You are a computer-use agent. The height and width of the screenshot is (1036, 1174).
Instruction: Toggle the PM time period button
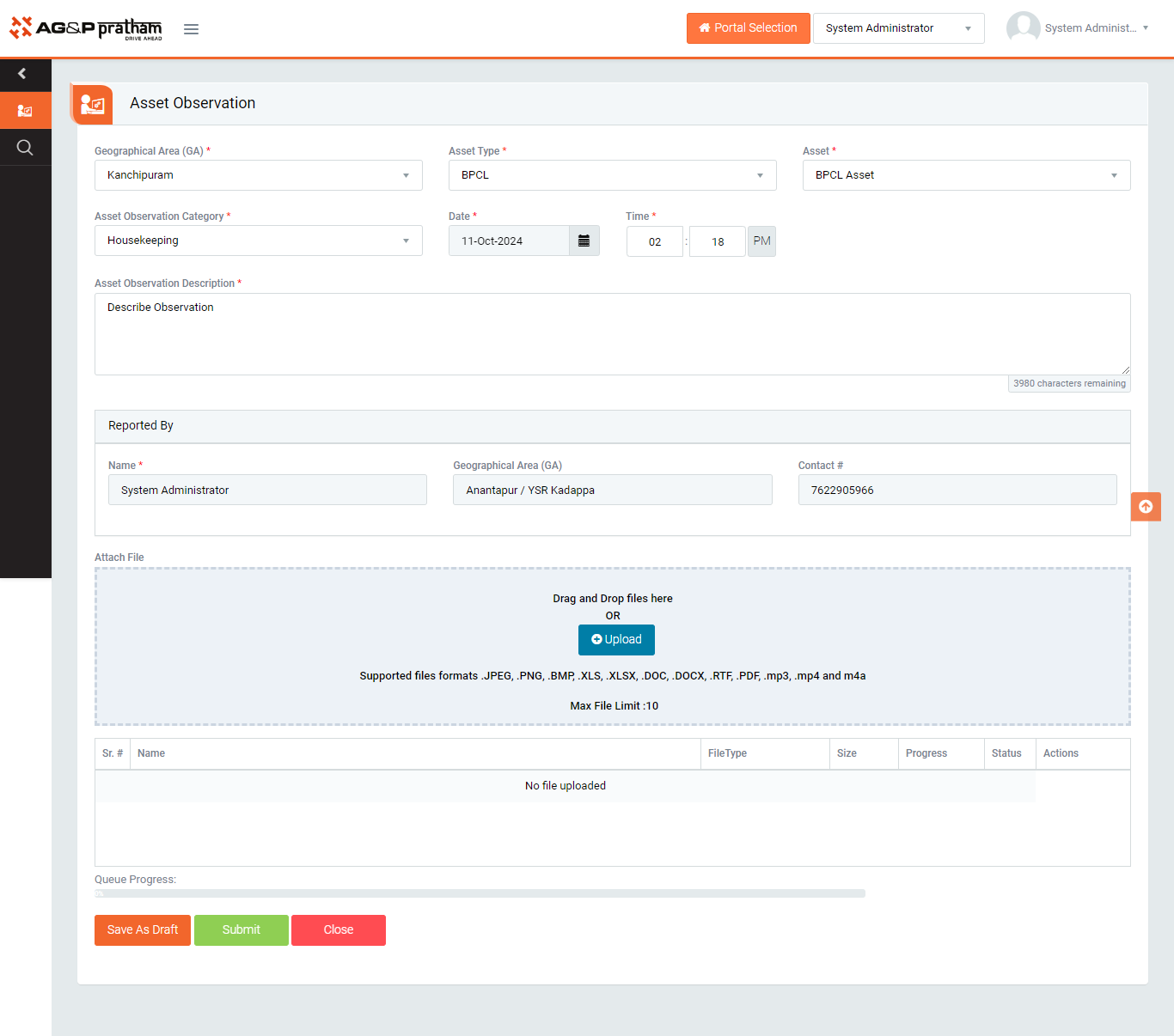(761, 241)
